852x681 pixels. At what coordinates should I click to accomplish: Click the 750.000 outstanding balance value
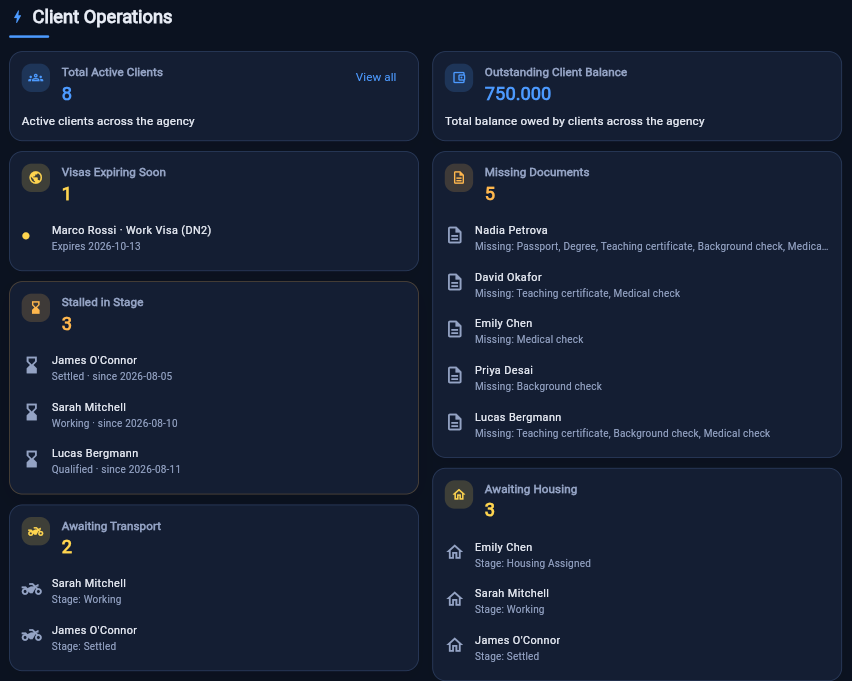pyautogui.click(x=518, y=93)
